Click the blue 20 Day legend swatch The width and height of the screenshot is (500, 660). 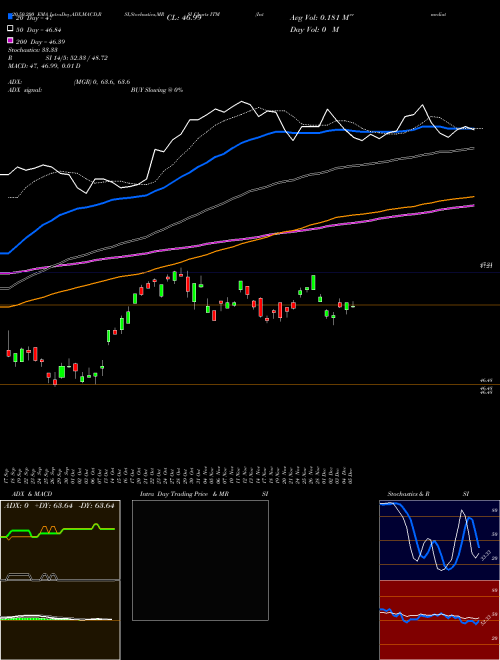point(10,17)
